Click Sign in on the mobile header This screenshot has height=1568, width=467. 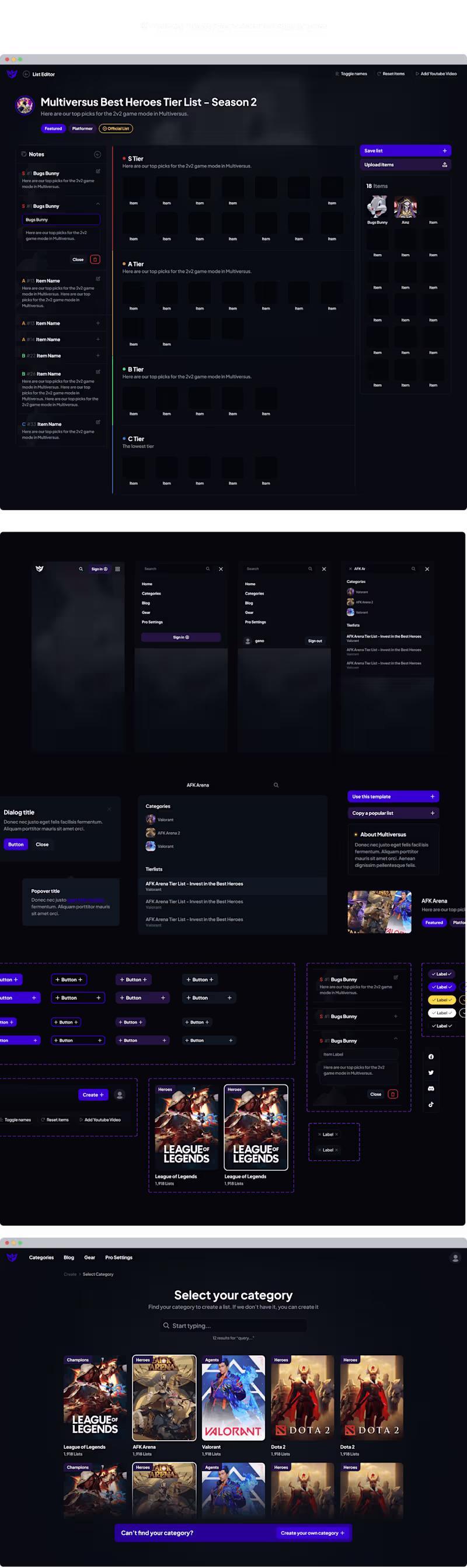point(99,569)
